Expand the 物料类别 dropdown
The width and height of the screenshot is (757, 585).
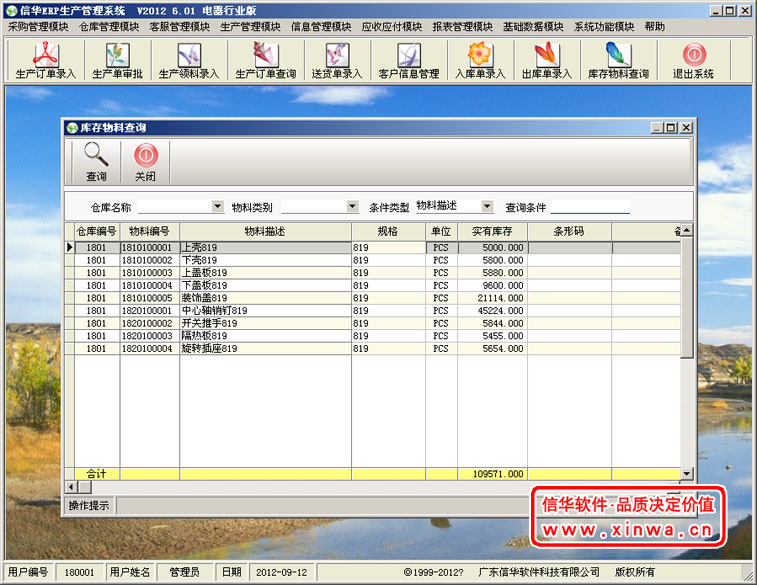coord(353,207)
